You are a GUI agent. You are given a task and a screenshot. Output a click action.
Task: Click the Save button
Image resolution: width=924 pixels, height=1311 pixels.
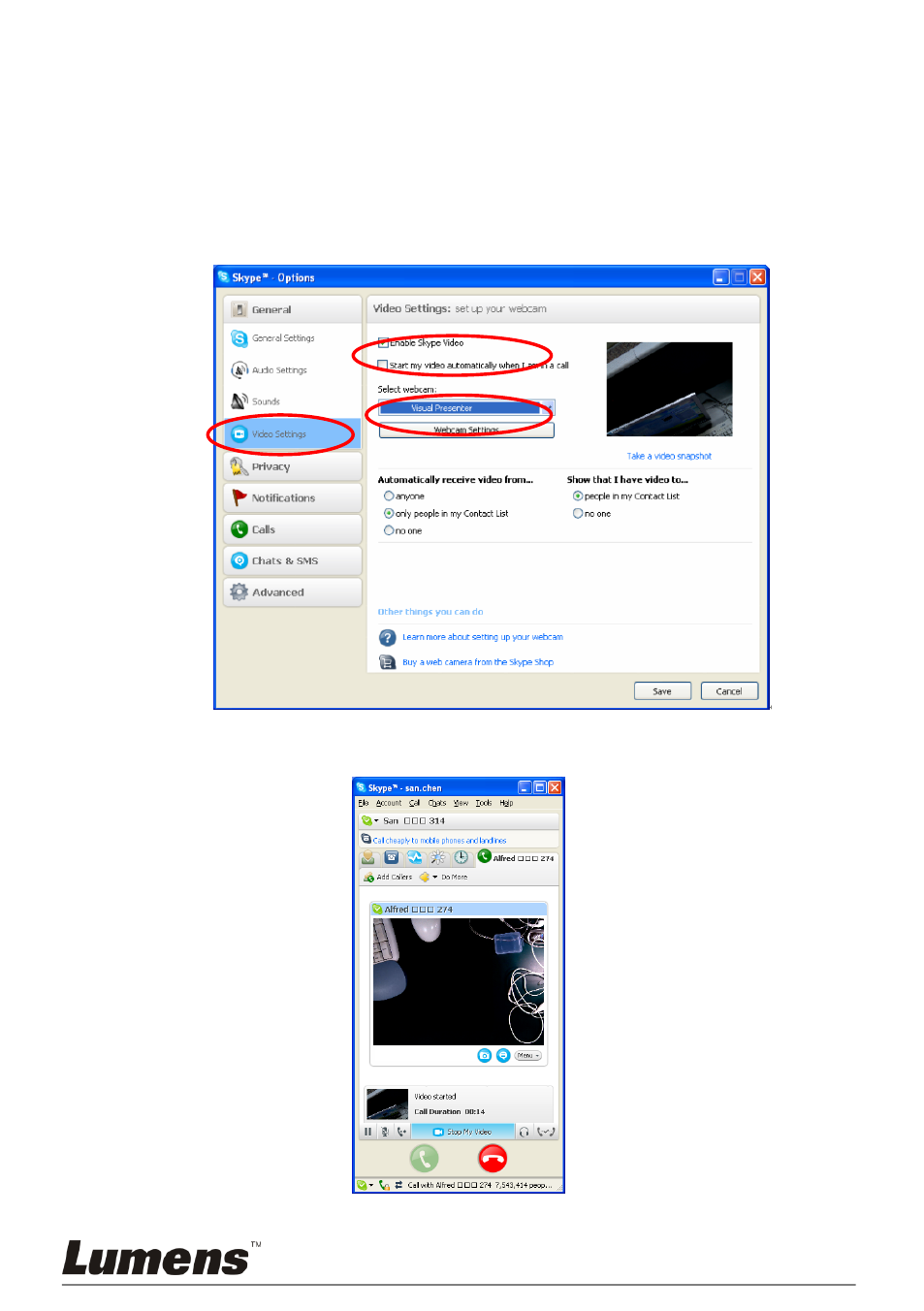[662, 691]
